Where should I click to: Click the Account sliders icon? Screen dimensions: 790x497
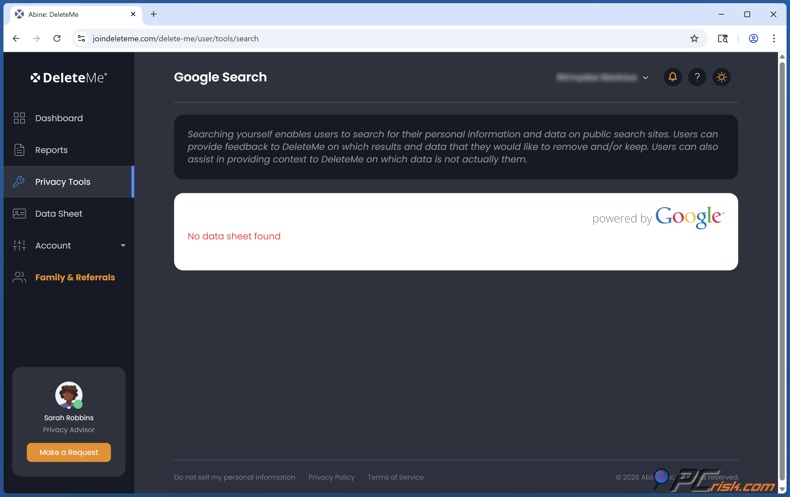click(x=19, y=246)
